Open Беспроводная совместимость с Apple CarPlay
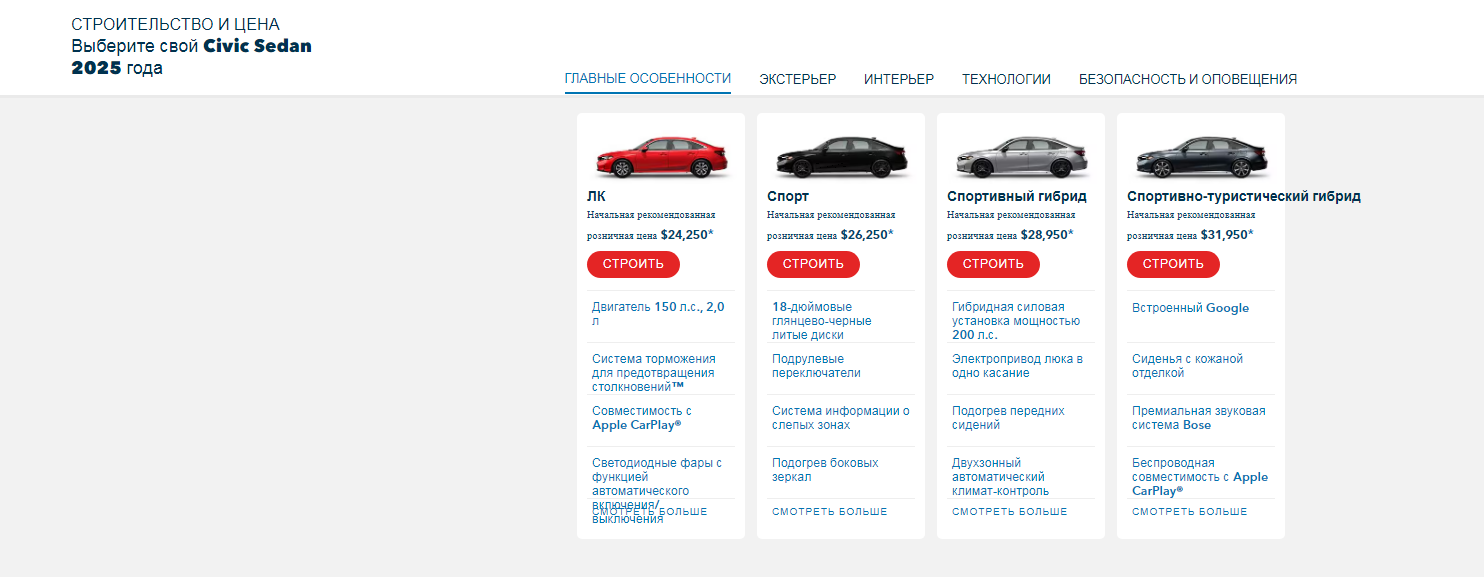1484x577 pixels. tap(1201, 477)
